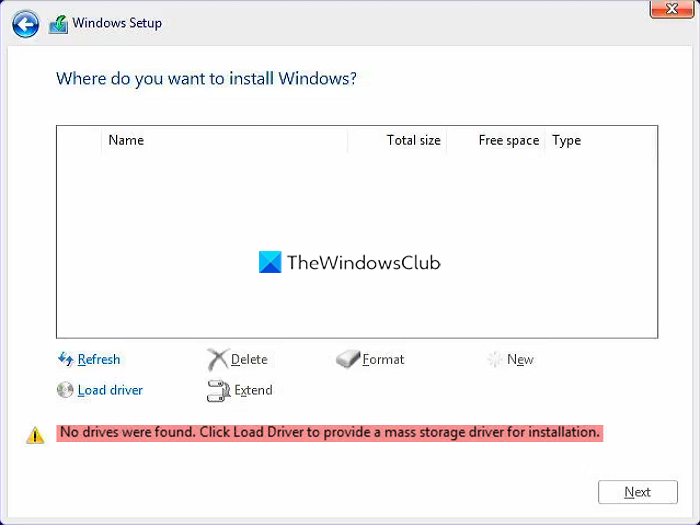This screenshot has height=525, width=700.
Task: Click the Windows Setup title icon
Action: pos(58,24)
